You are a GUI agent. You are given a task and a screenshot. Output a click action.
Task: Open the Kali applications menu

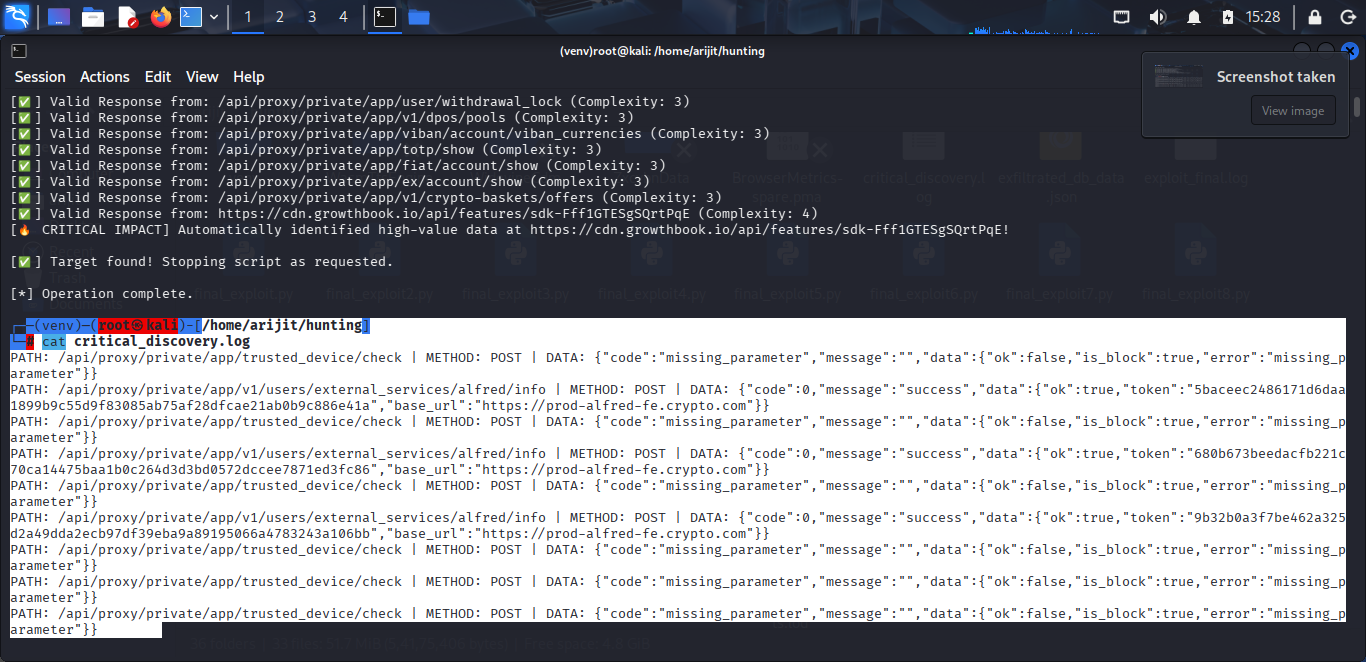[x=18, y=17]
